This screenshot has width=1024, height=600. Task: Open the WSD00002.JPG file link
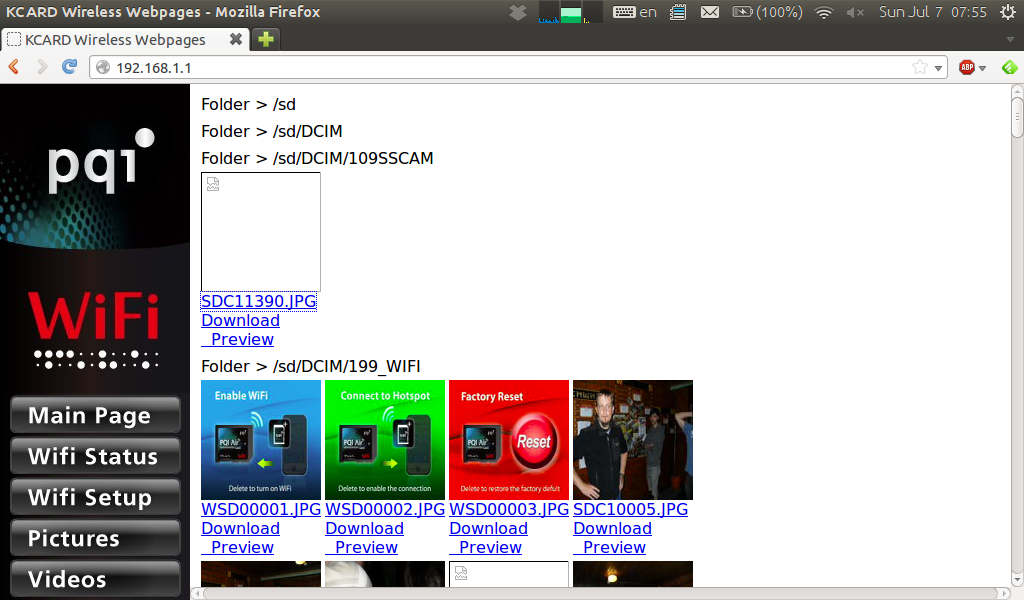point(385,509)
